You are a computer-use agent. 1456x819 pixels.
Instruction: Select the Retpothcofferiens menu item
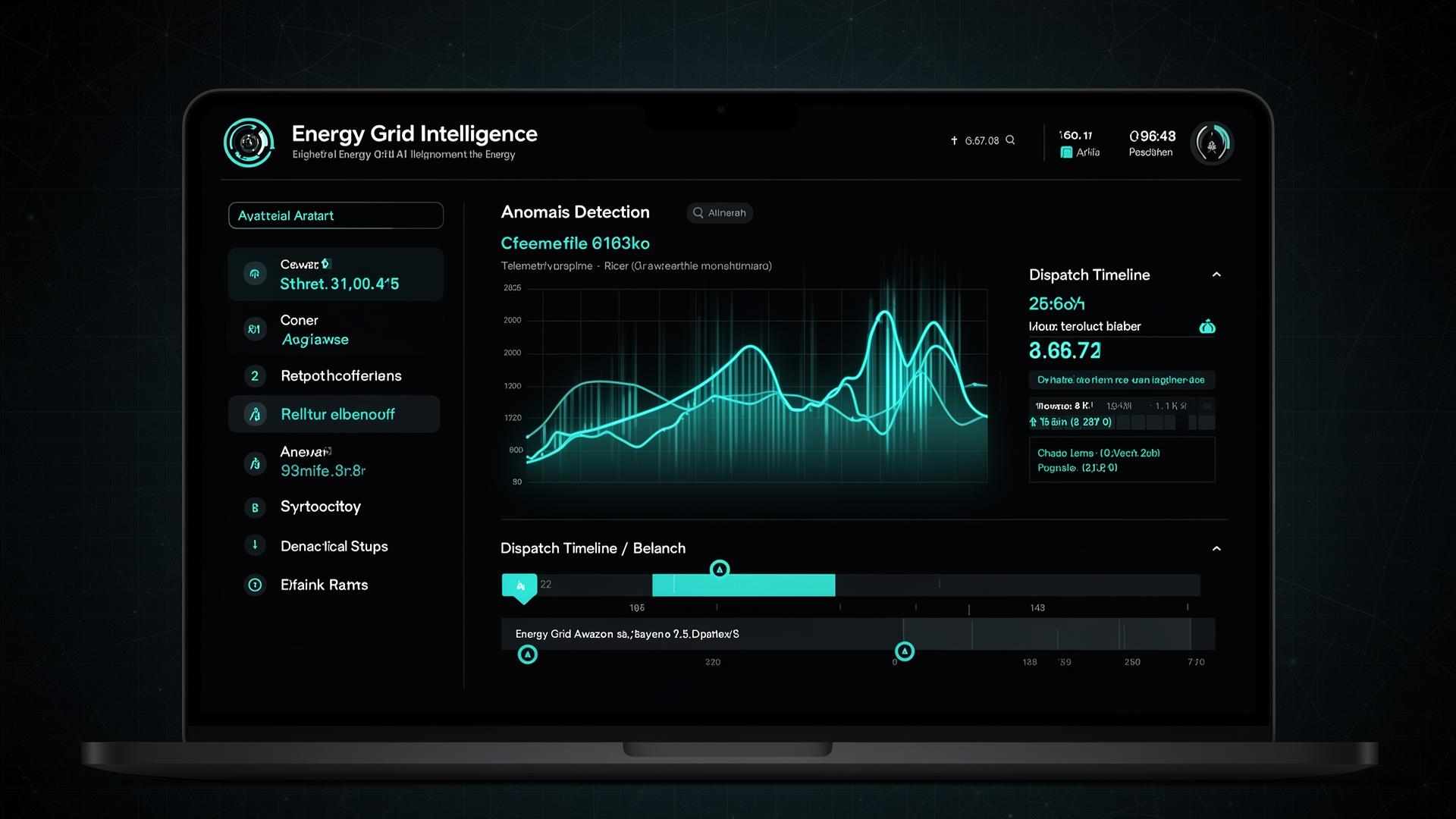[340, 376]
